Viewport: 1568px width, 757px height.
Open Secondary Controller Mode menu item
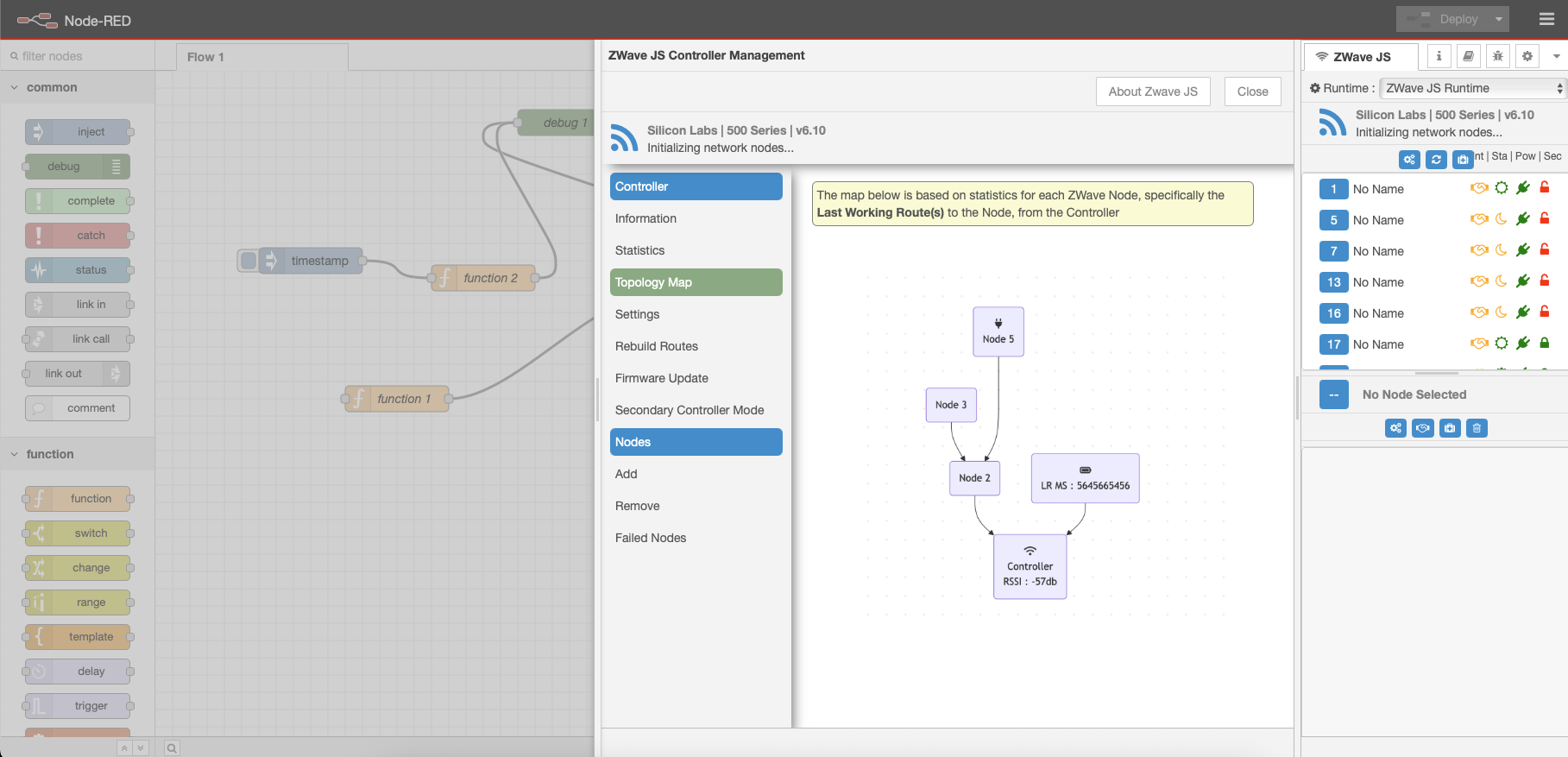point(696,410)
